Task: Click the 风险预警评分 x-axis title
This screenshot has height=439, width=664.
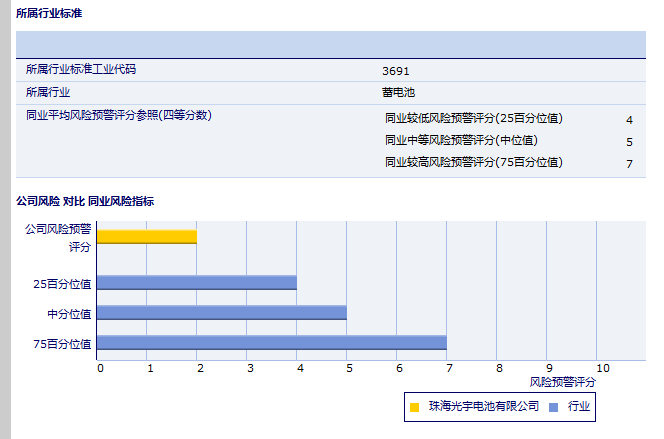Action: 562,382
